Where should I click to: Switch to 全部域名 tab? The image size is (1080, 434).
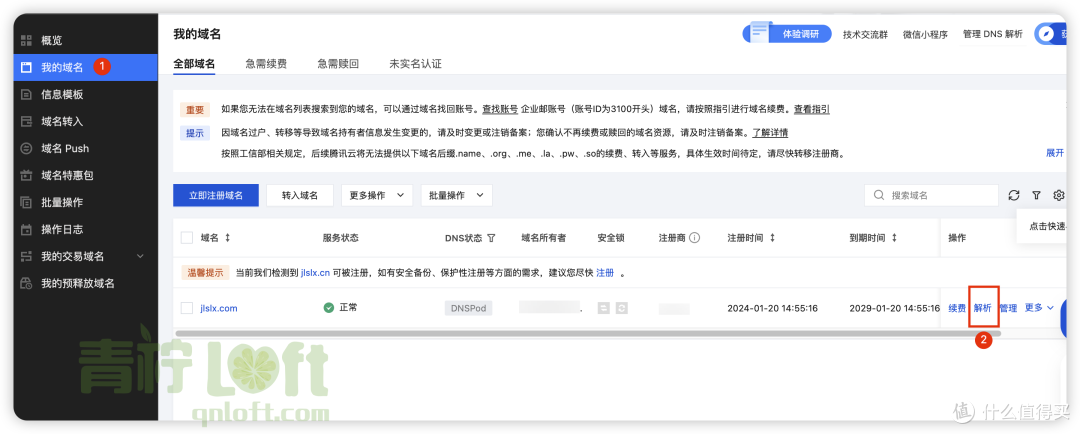tap(194, 63)
